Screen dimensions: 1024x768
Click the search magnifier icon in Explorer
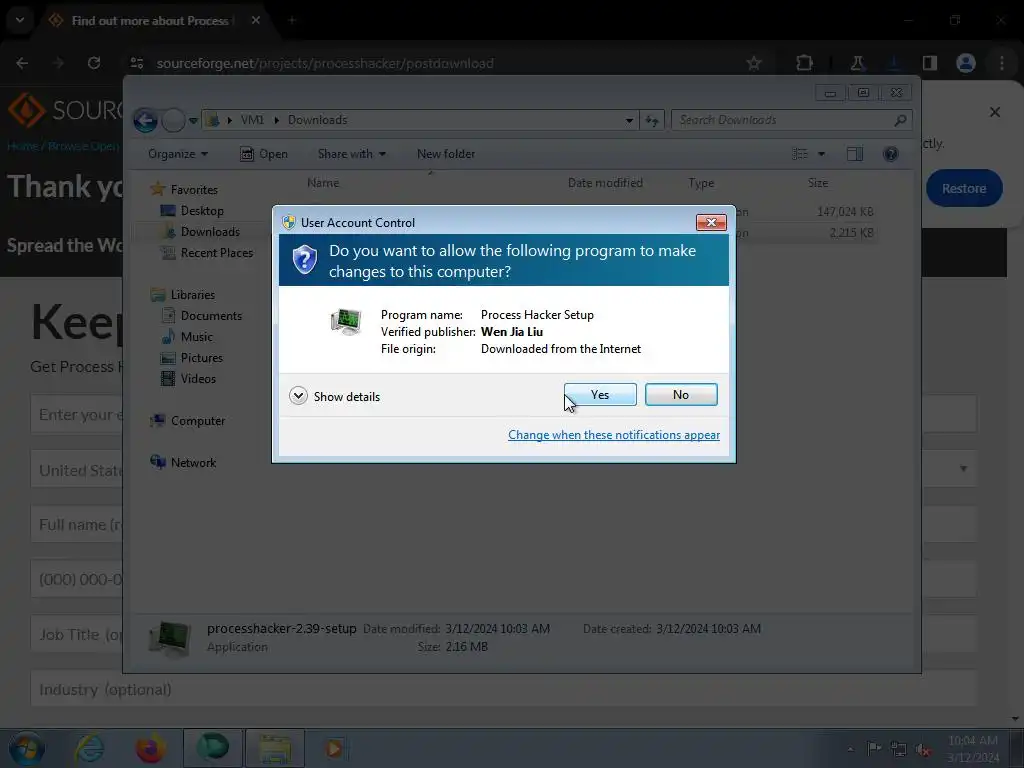click(x=900, y=120)
